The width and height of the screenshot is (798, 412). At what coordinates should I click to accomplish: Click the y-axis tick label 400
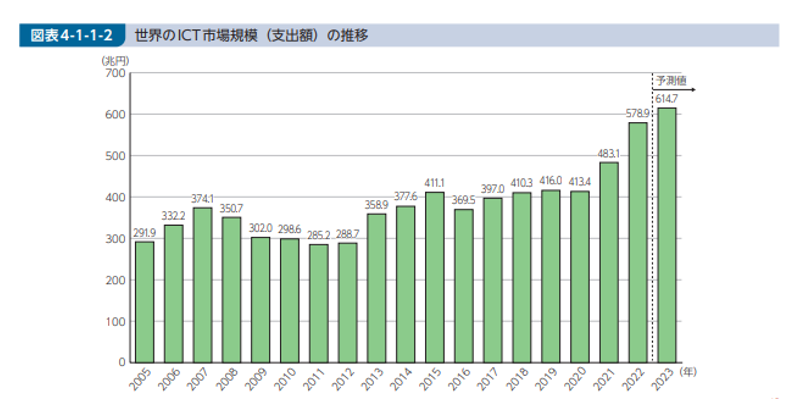[x=116, y=197]
